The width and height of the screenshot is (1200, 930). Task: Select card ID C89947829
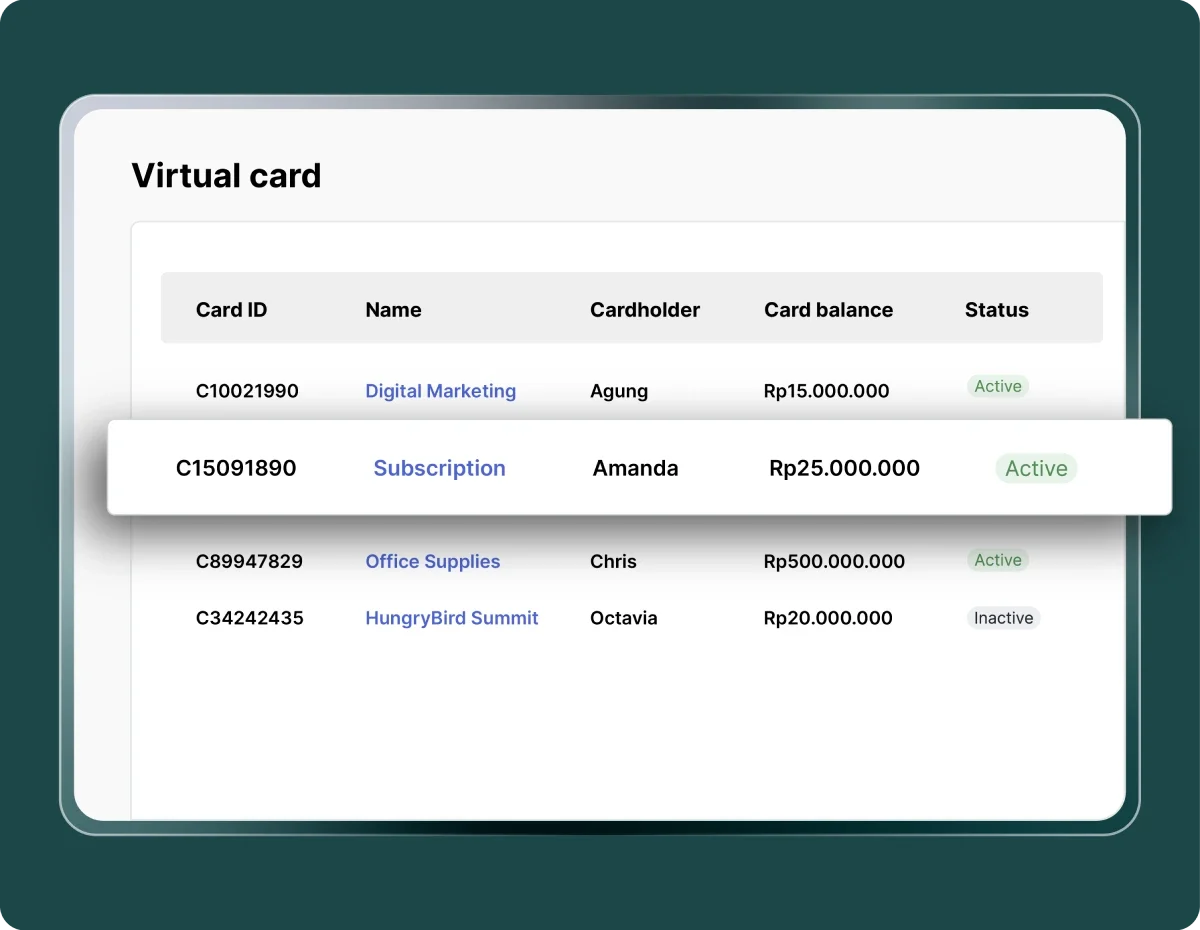[x=249, y=562]
